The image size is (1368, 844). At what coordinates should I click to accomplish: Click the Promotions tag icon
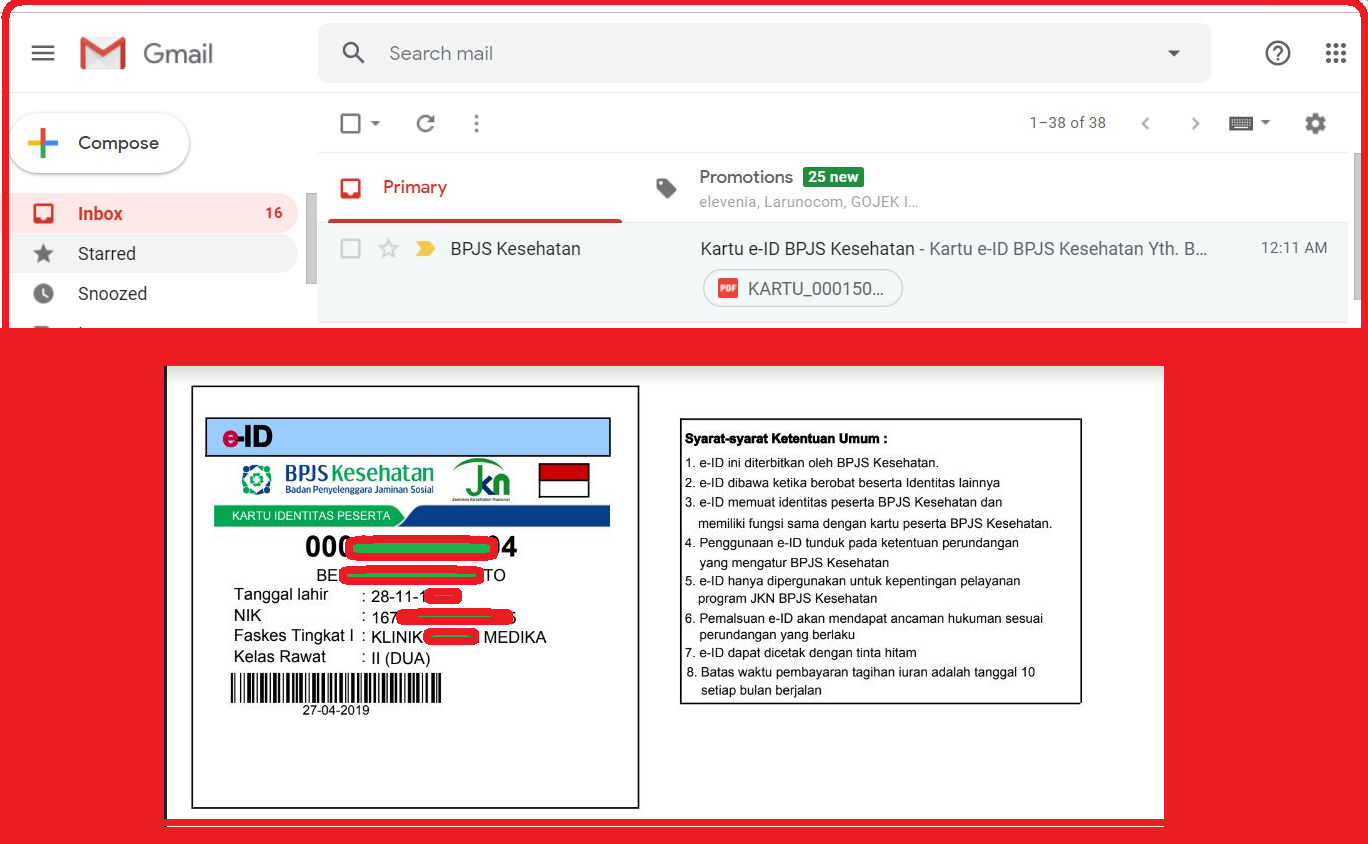point(665,187)
